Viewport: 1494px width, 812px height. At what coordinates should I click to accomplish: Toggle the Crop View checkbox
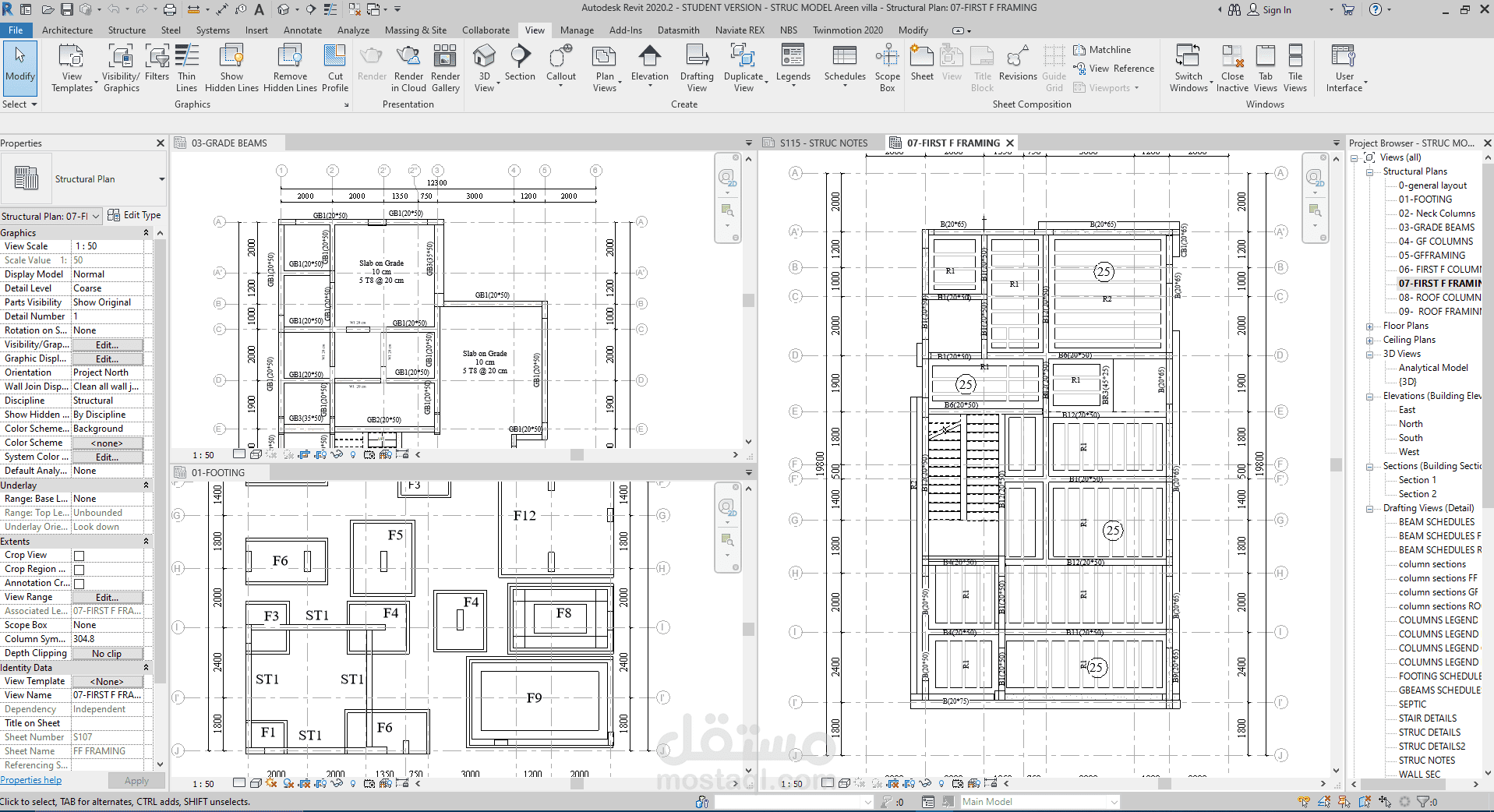click(79, 556)
